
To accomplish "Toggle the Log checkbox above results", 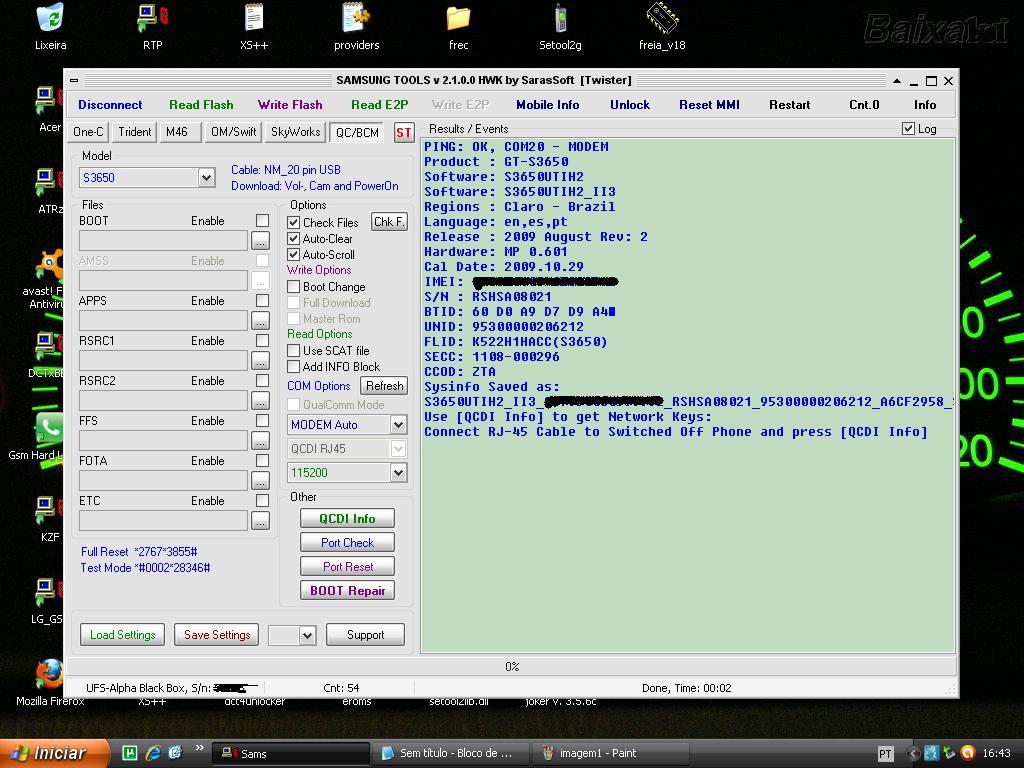I will pyautogui.click(x=908, y=129).
